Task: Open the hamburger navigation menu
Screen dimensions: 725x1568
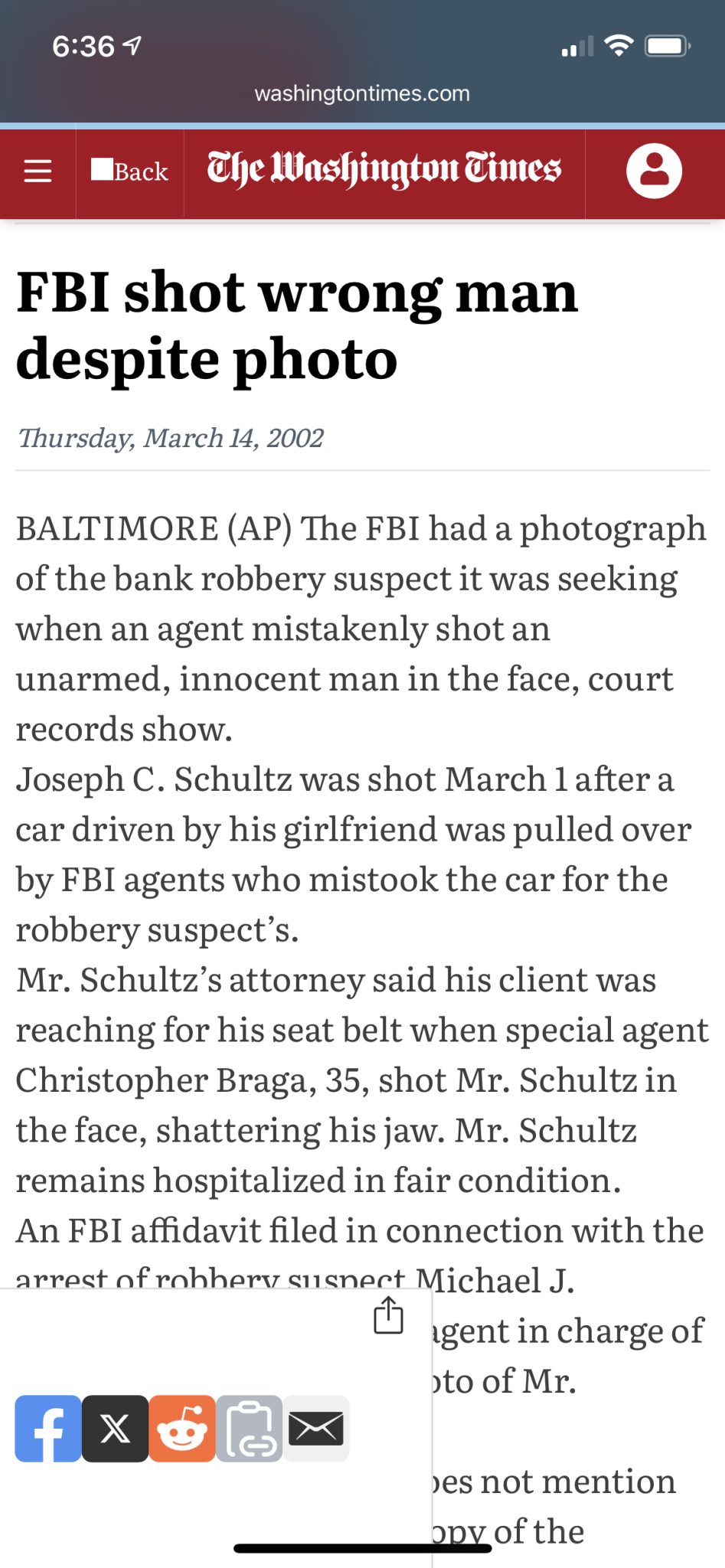Action: coord(38,171)
